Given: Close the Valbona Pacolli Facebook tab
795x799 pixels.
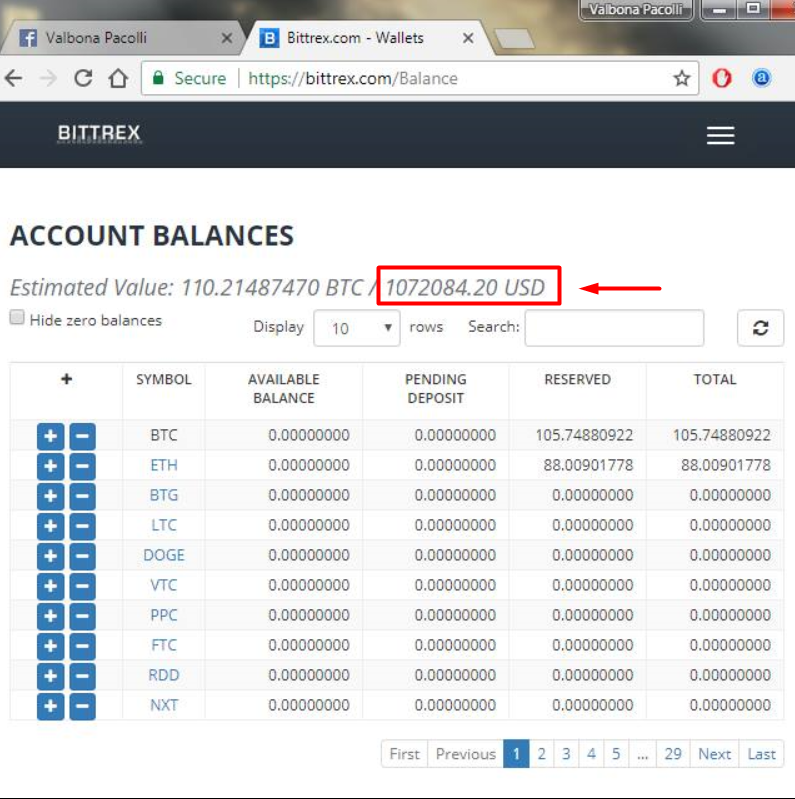Looking at the screenshot, I should click(227, 38).
